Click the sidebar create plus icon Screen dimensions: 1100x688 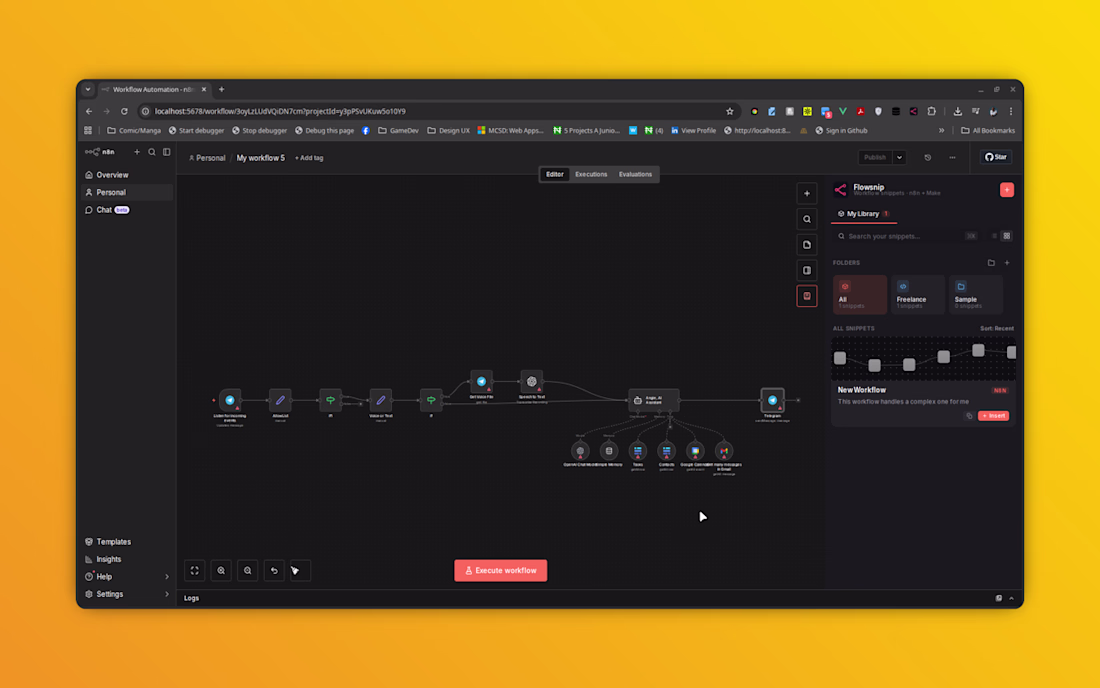(137, 152)
